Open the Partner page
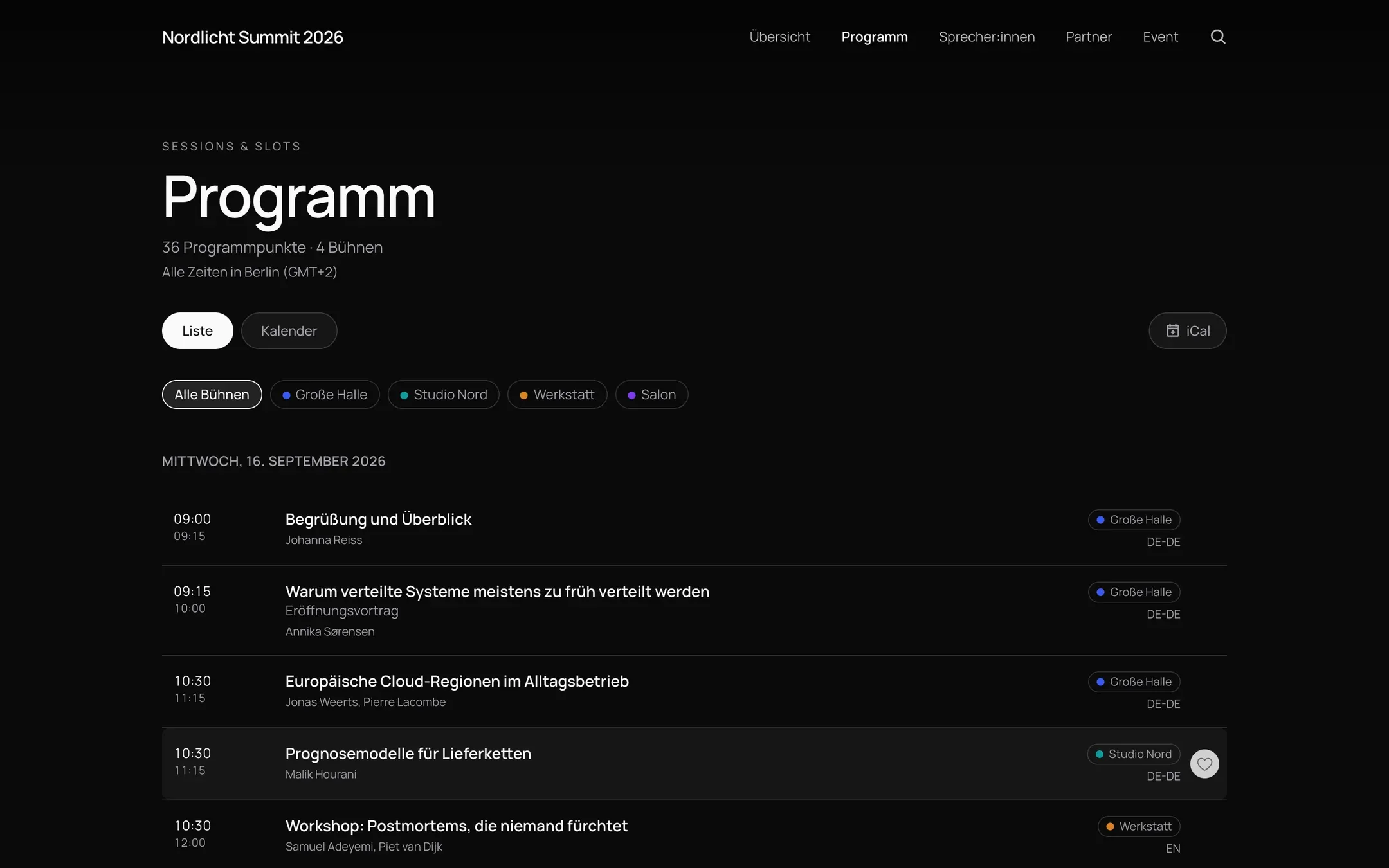The width and height of the screenshot is (1389, 868). (x=1089, y=37)
